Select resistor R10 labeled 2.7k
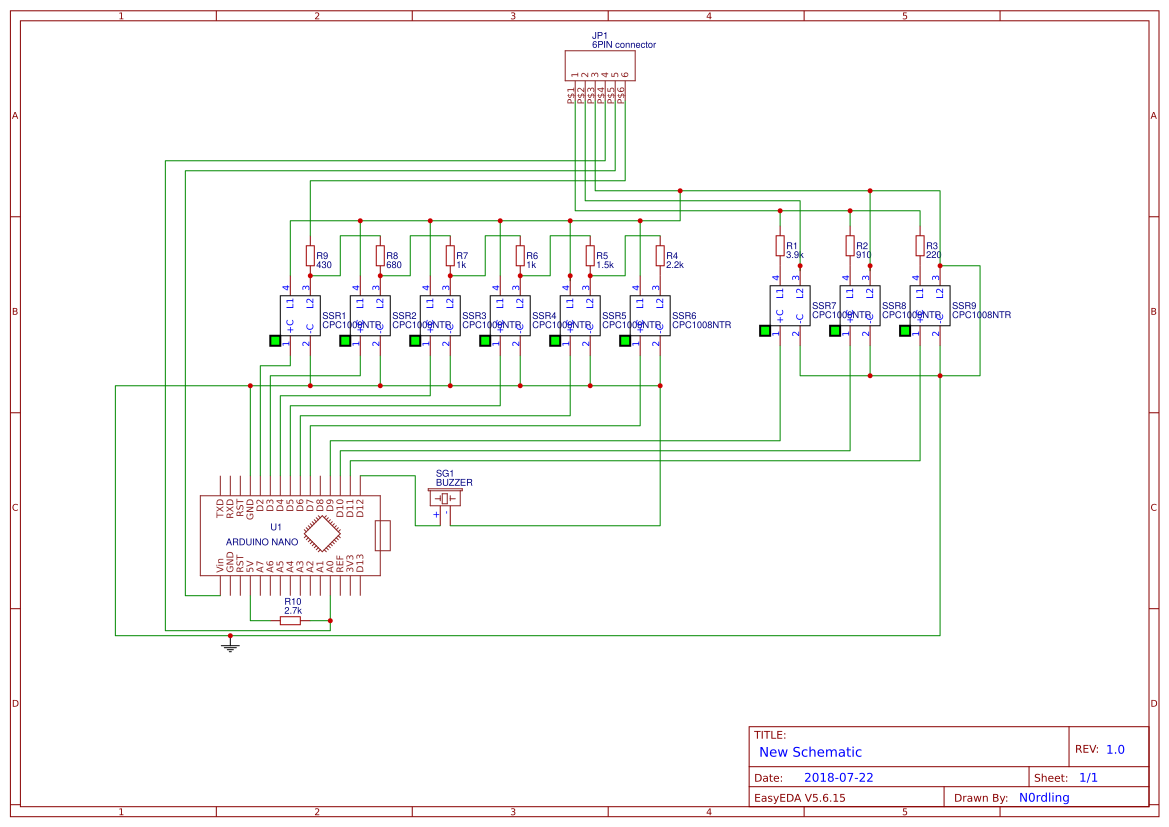The width and height of the screenshot is (1169, 827). [x=288, y=621]
